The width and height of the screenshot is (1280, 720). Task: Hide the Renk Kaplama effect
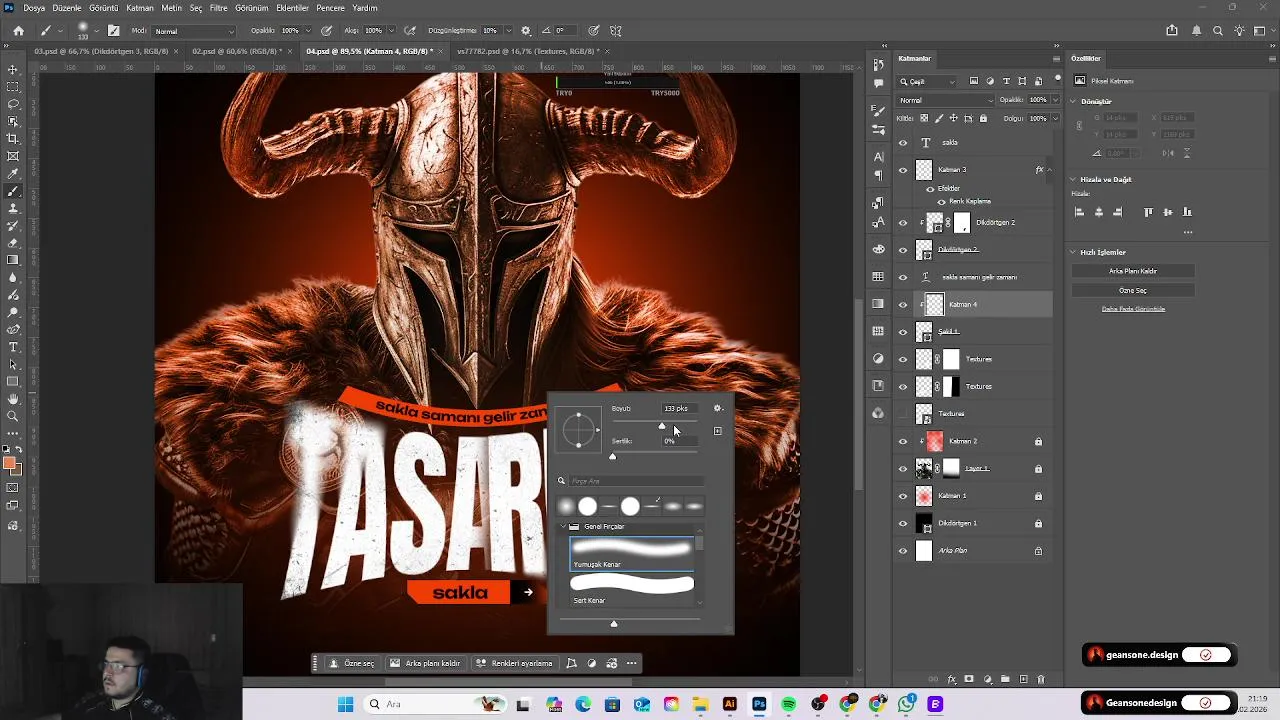[x=941, y=201]
